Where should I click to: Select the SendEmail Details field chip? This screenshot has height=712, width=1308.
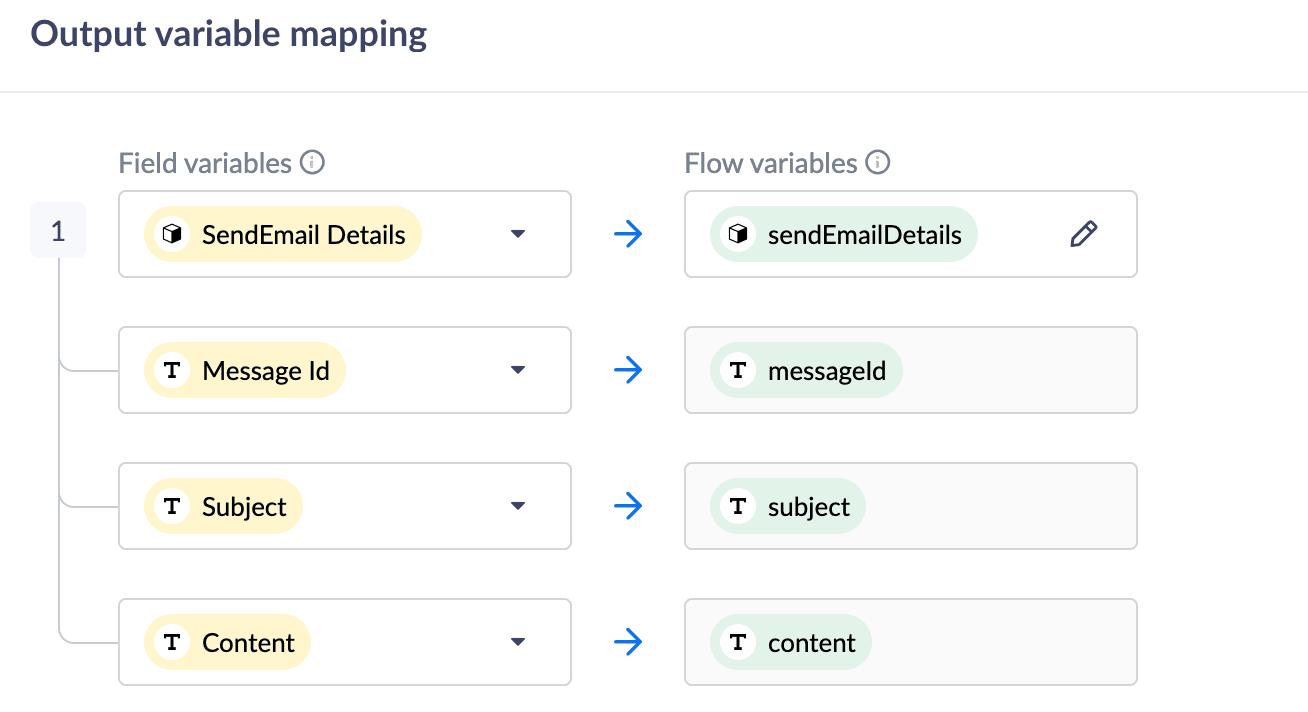[283, 234]
